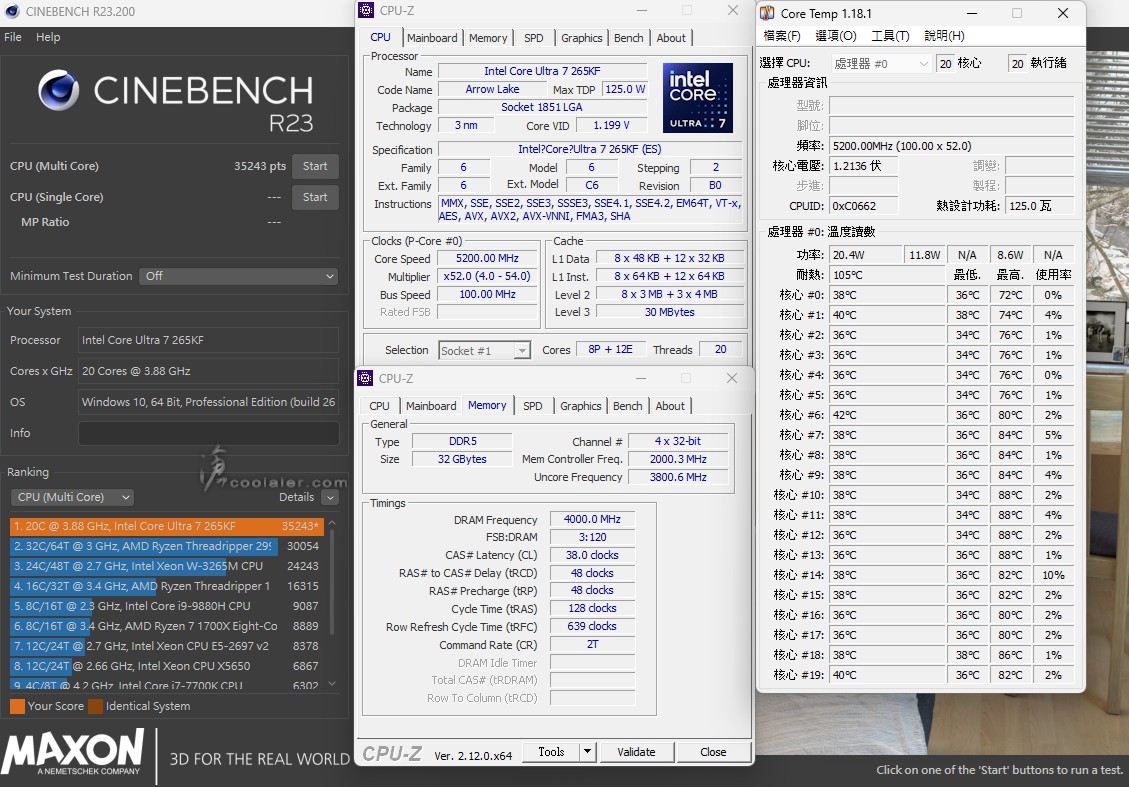Screen dimensions: 1129x787
Task: Click the ranking list scrollbar up arrow
Action: click(x=332, y=522)
